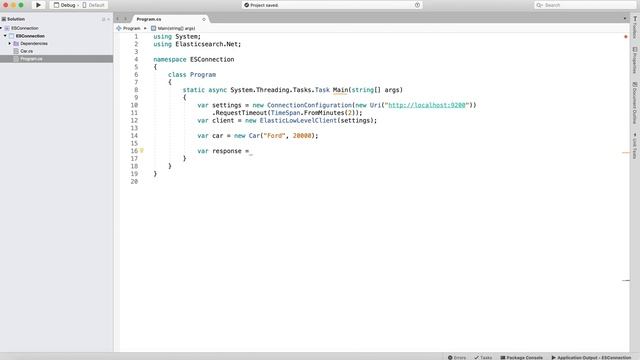Viewport: 640px width, 360px height.
Task: Click the 20000 numeric literal
Action: [x=302, y=136]
